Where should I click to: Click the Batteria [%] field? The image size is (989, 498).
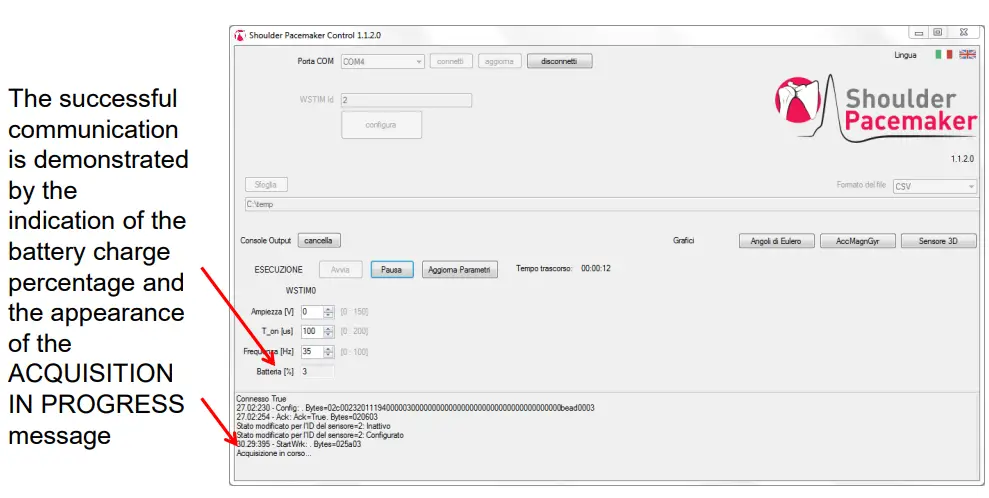[317, 372]
